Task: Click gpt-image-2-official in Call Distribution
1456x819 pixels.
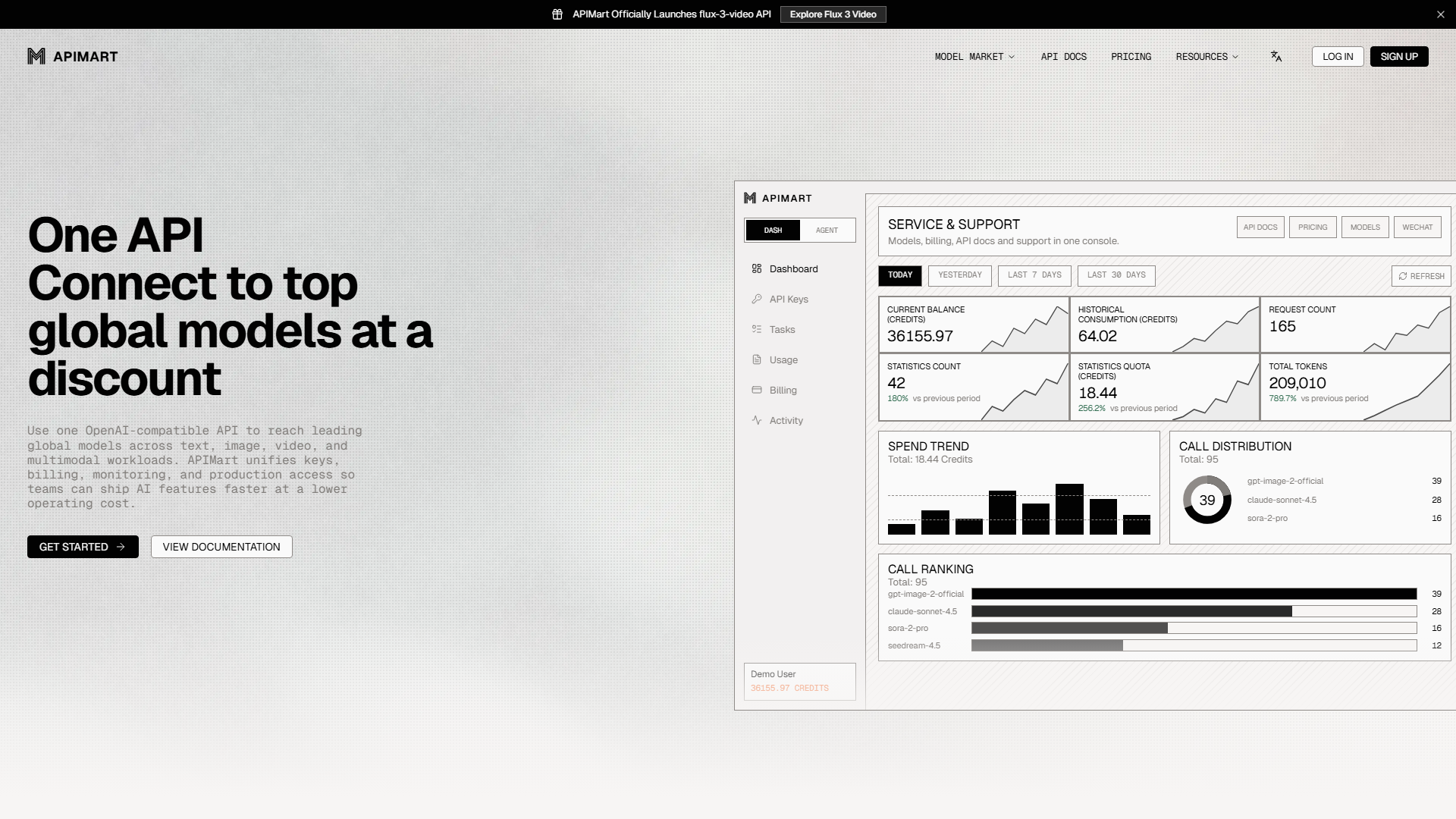Action: tap(1285, 481)
